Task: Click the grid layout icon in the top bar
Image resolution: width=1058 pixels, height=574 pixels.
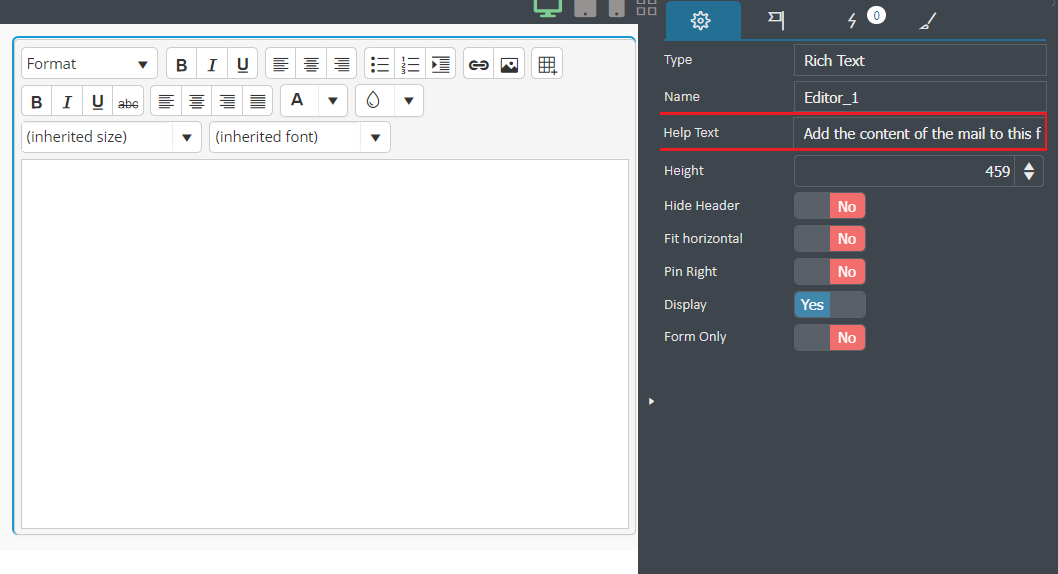Action: [646, 7]
